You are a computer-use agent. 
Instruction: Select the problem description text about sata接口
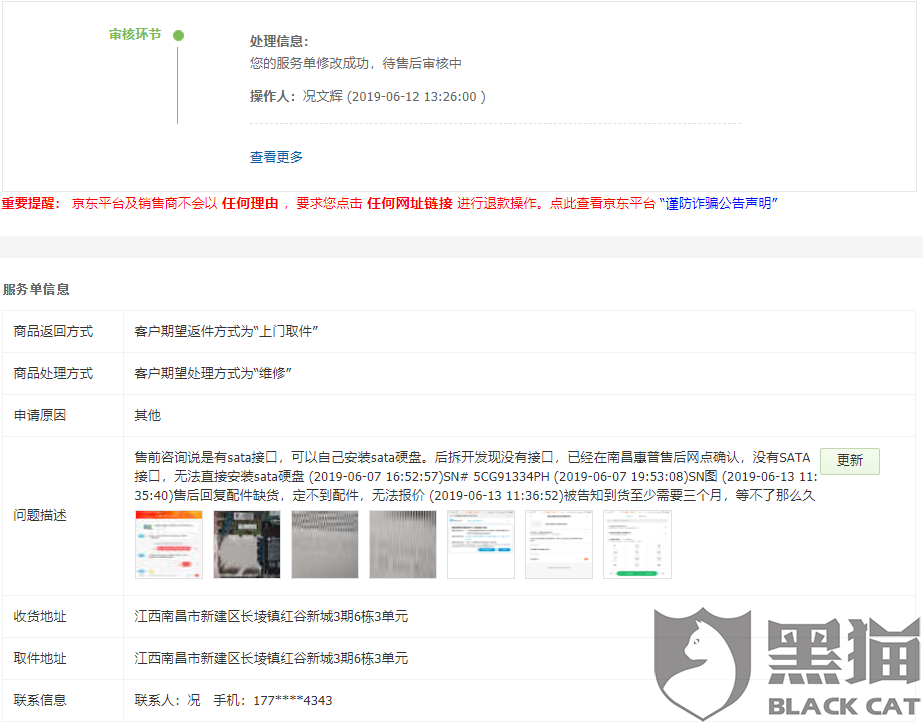click(x=476, y=477)
